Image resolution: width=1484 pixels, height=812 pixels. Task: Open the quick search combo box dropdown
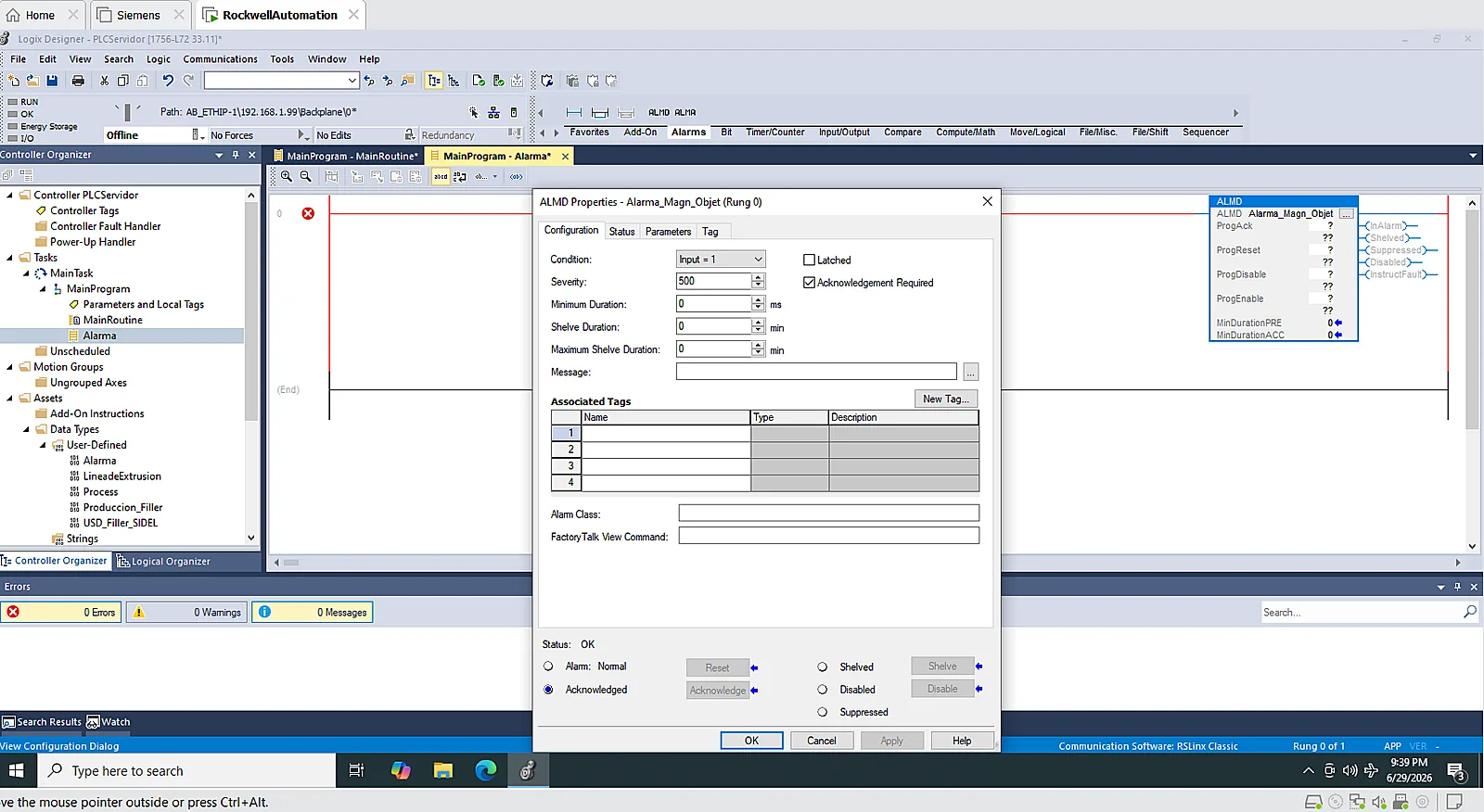[352, 81]
